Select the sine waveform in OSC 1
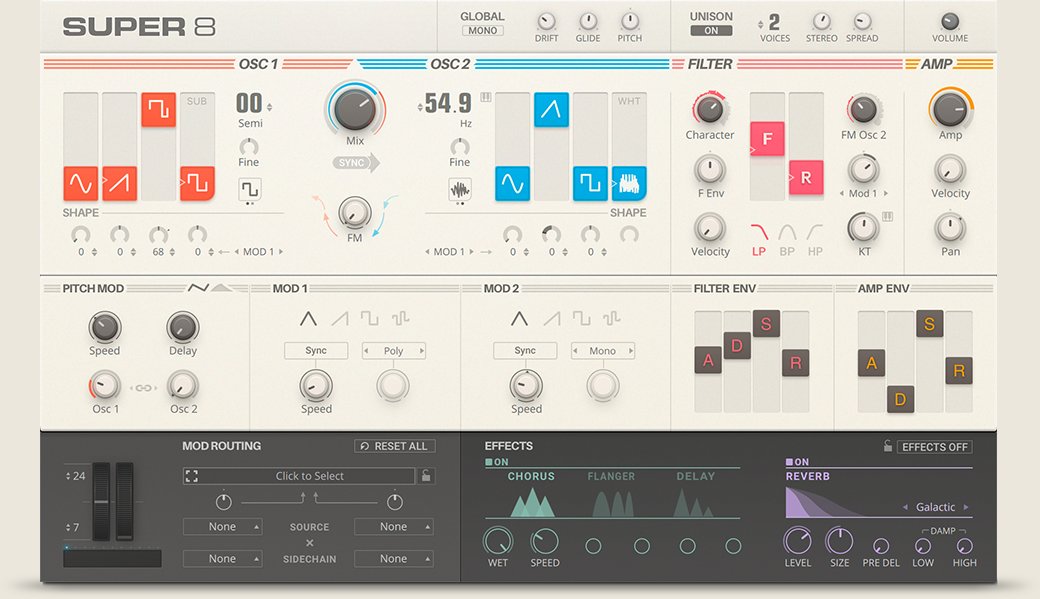The height and width of the screenshot is (599, 1040). point(81,184)
